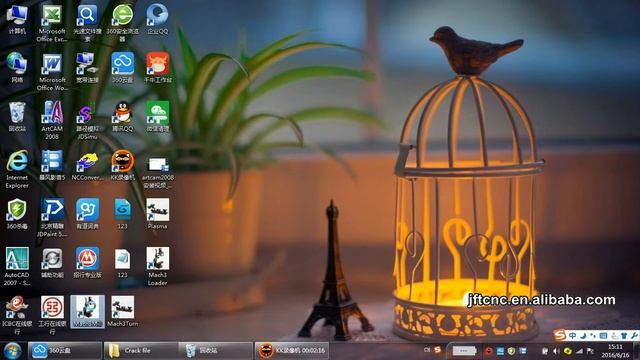Open the artcam2008 install video file
The image size is (640, 360).
point(158,173)
